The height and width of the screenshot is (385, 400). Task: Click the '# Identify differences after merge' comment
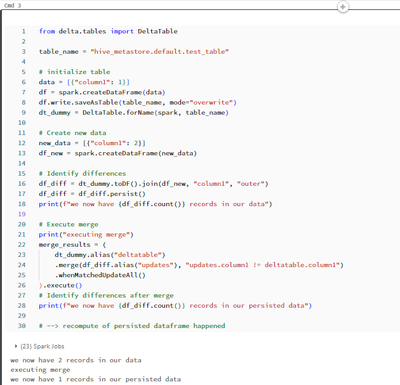pyautogui.click(x=106, y=296)
